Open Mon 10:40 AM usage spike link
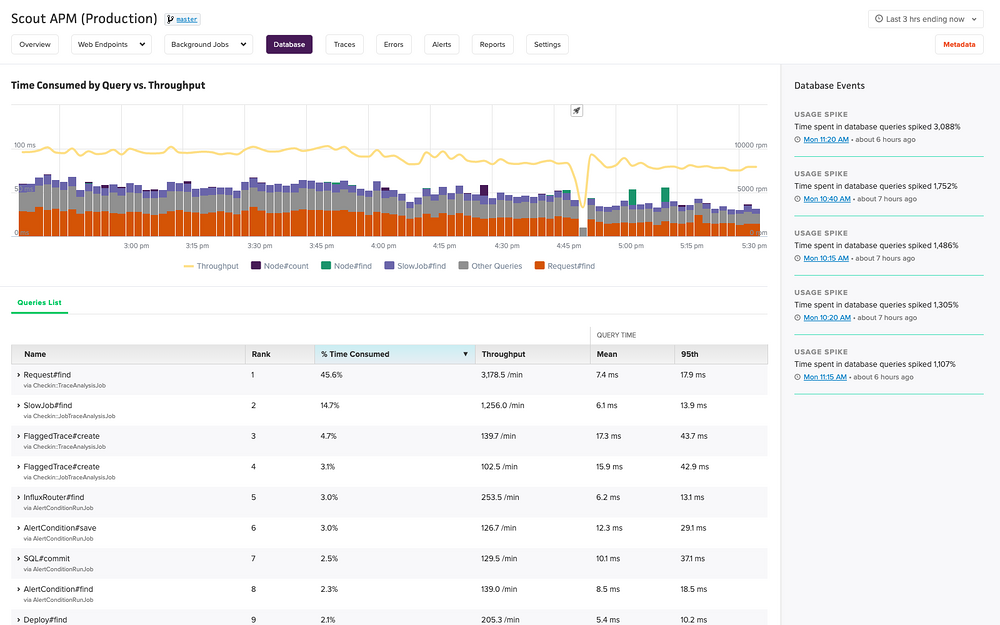The height and width of the screenshot is (625, 1000). tap(827, 199)
